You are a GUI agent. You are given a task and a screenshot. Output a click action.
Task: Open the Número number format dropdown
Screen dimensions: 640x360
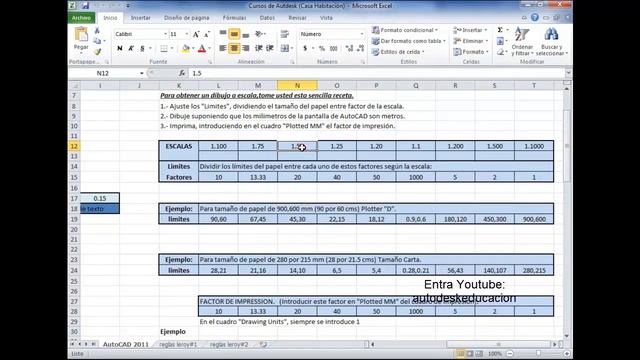362,34
